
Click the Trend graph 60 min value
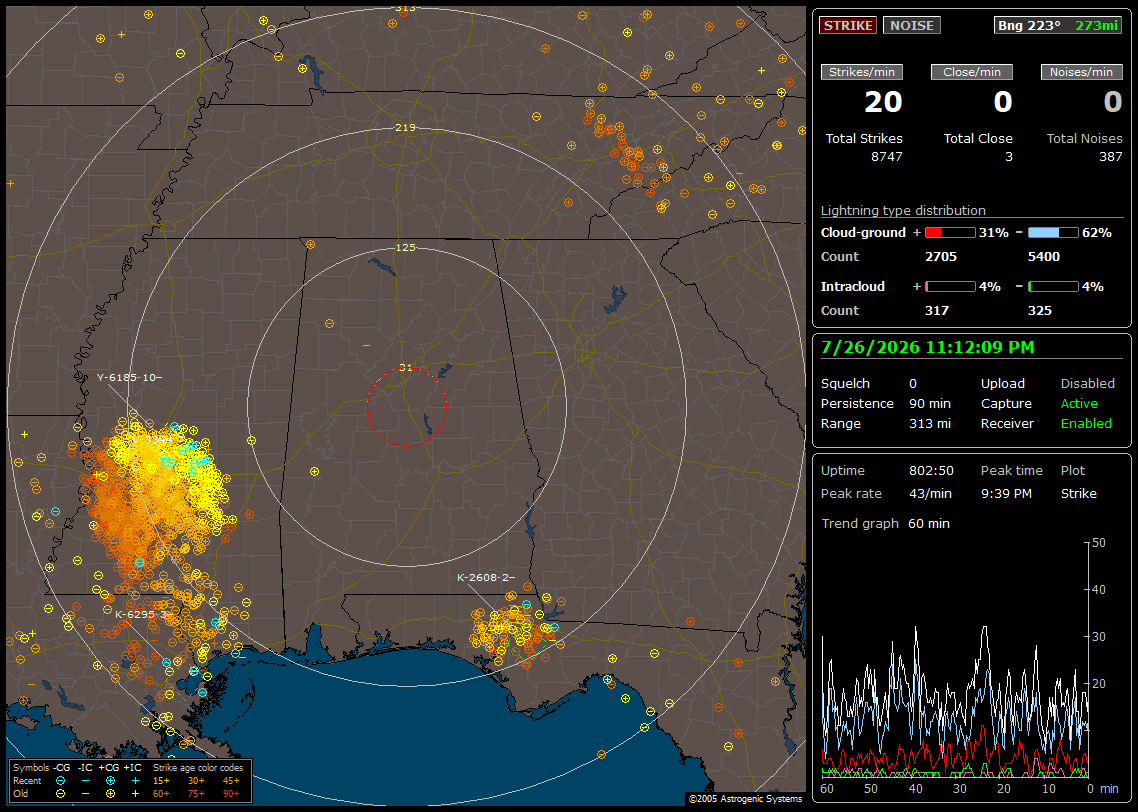click(929, 524)
